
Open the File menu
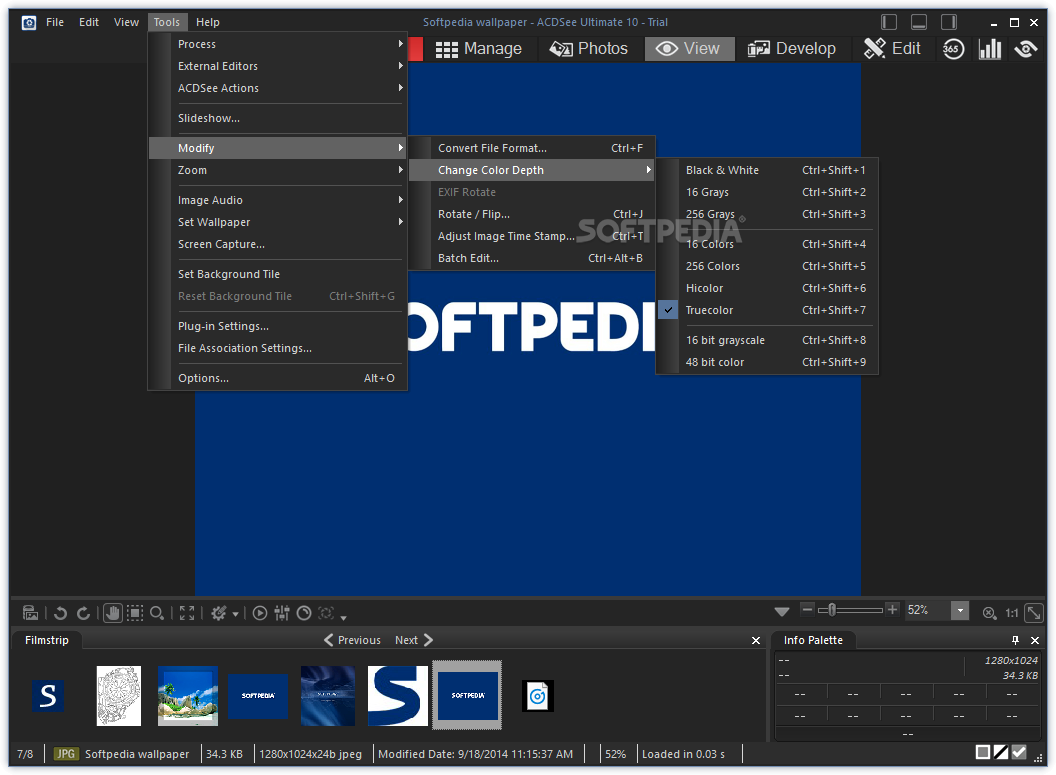click(55, 22)
